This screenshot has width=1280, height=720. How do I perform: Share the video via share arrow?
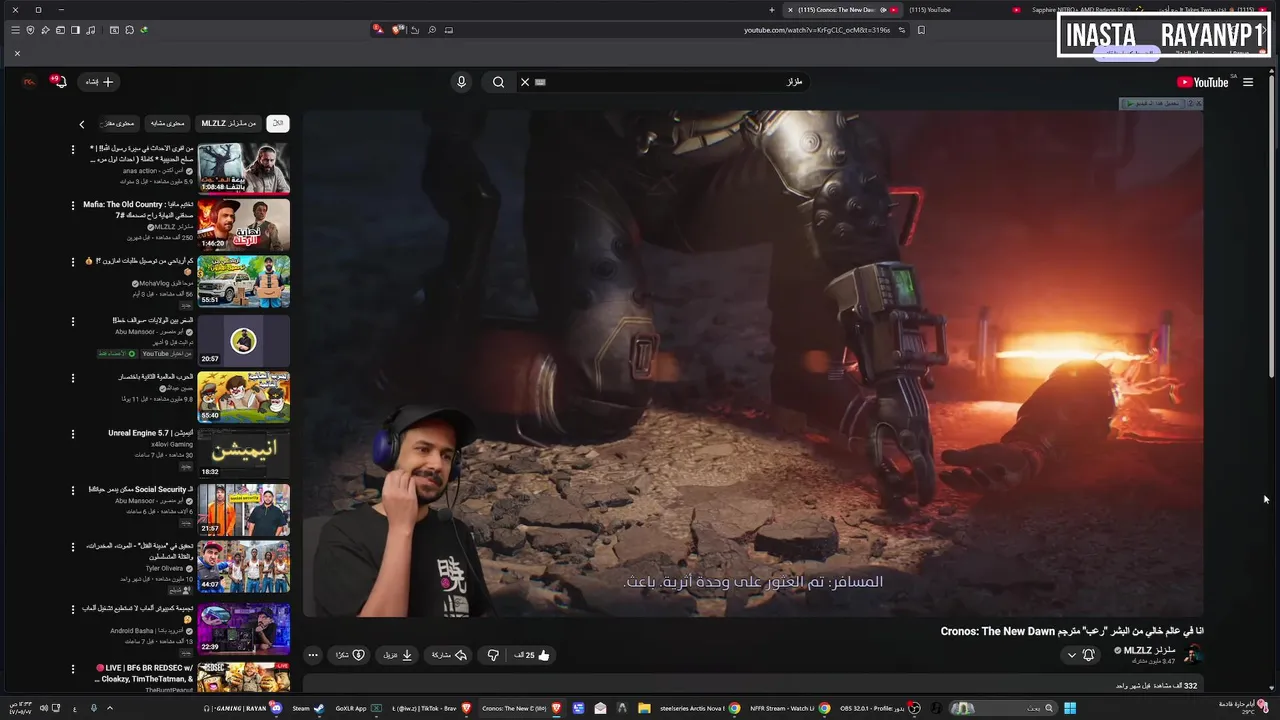click(x=449, y=655)
